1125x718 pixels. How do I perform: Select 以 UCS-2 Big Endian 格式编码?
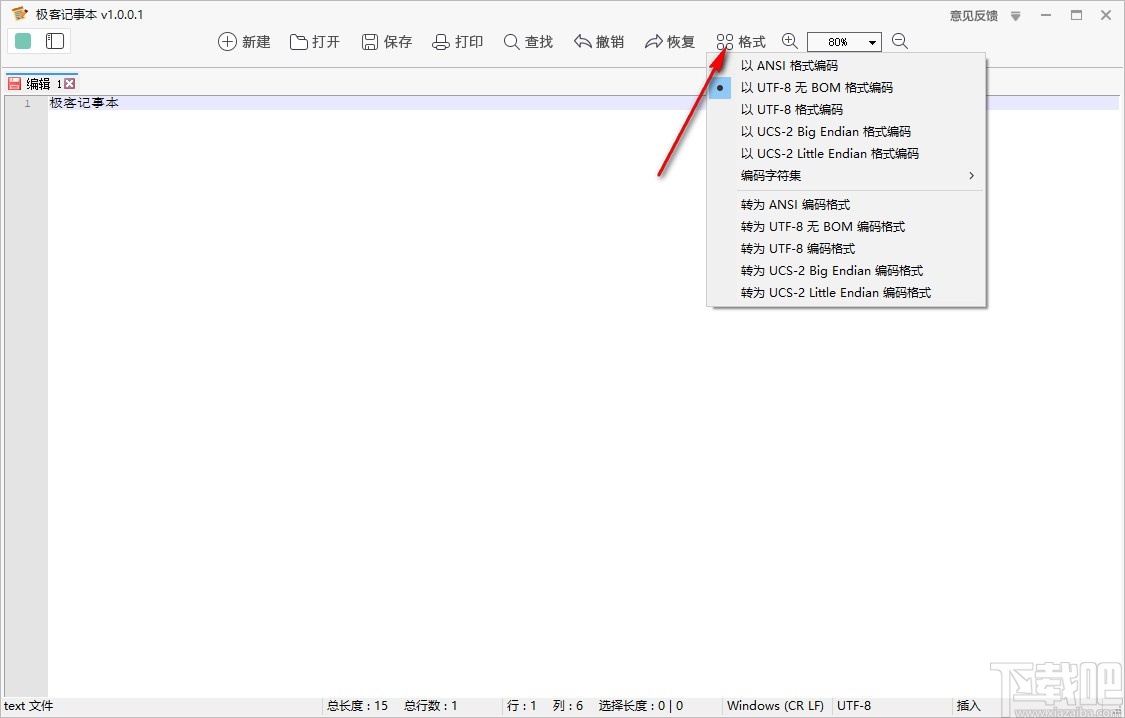[846, 131]
